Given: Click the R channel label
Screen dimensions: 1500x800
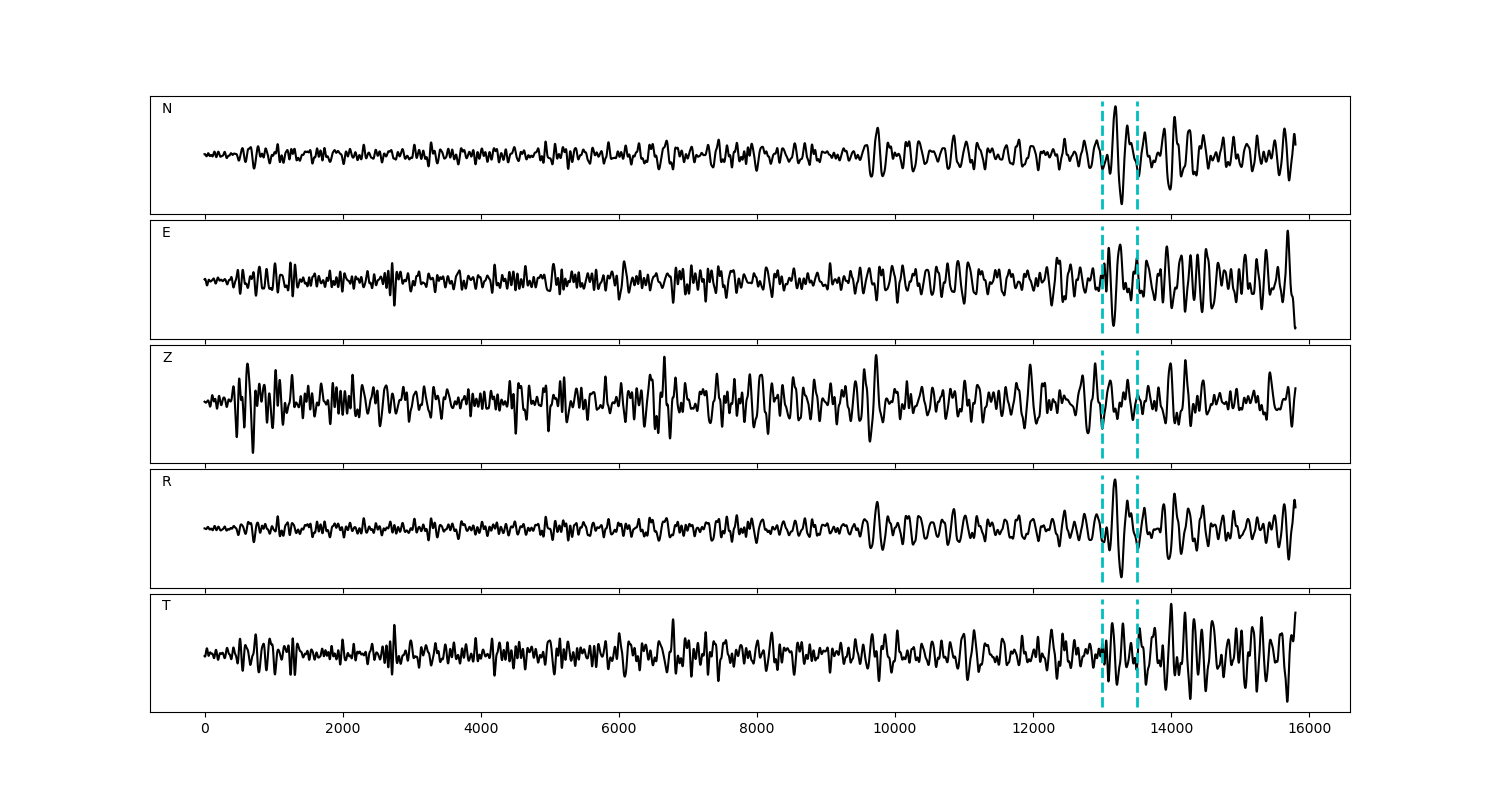Looking at the screenshot, I should (x=167, y=482).
